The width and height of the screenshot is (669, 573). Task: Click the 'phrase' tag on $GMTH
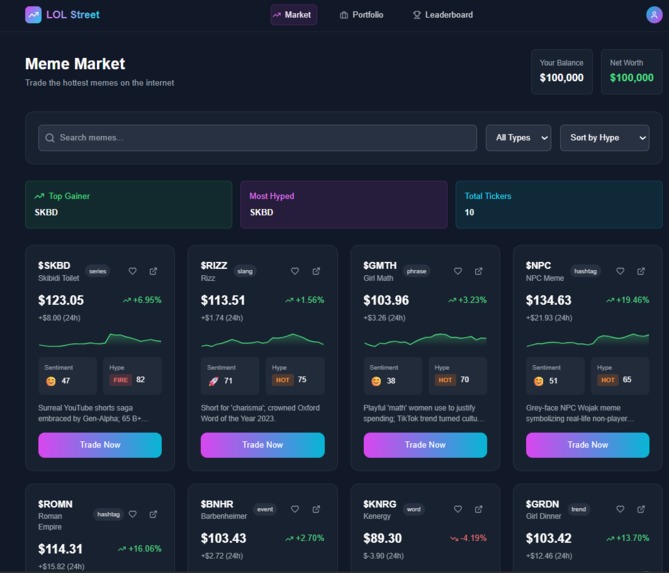(x=416, y=271)
